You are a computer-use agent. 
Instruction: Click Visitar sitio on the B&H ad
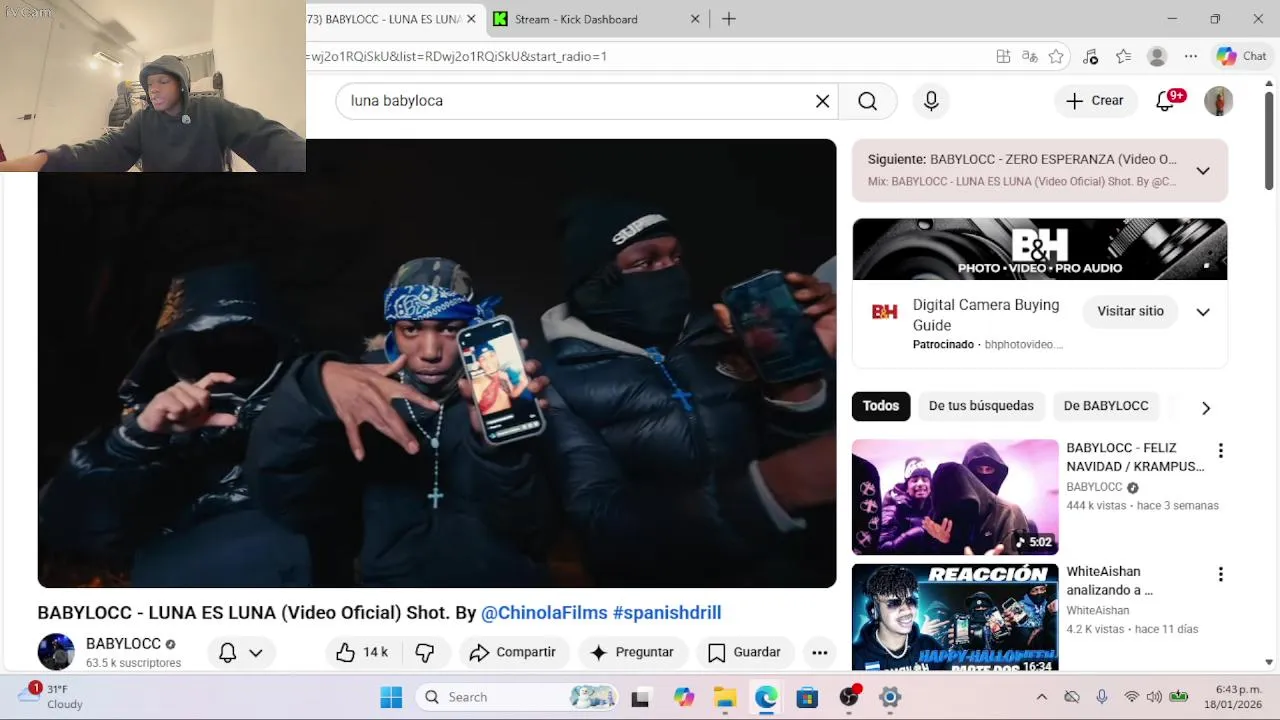(1130, 311)
